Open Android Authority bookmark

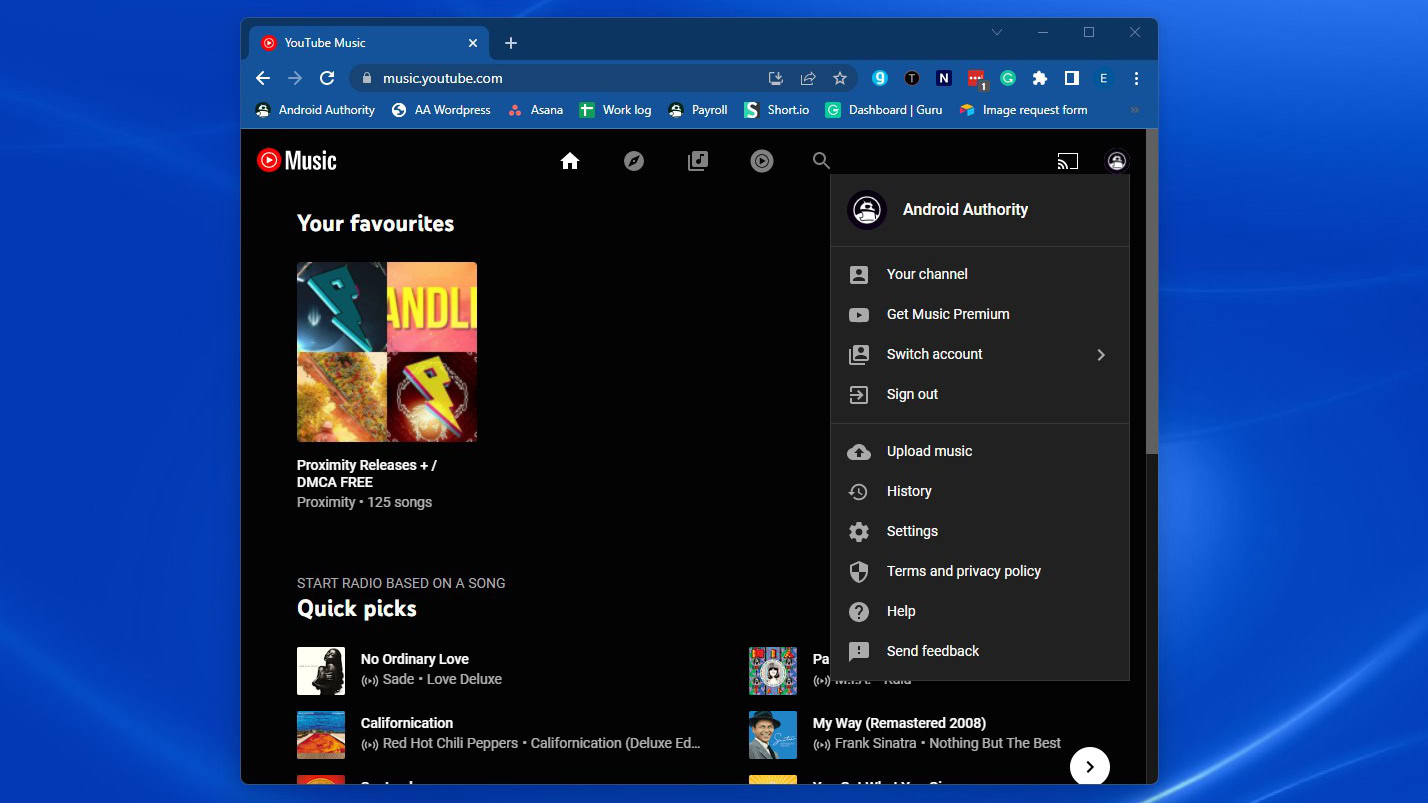click(x=315, y=110)
